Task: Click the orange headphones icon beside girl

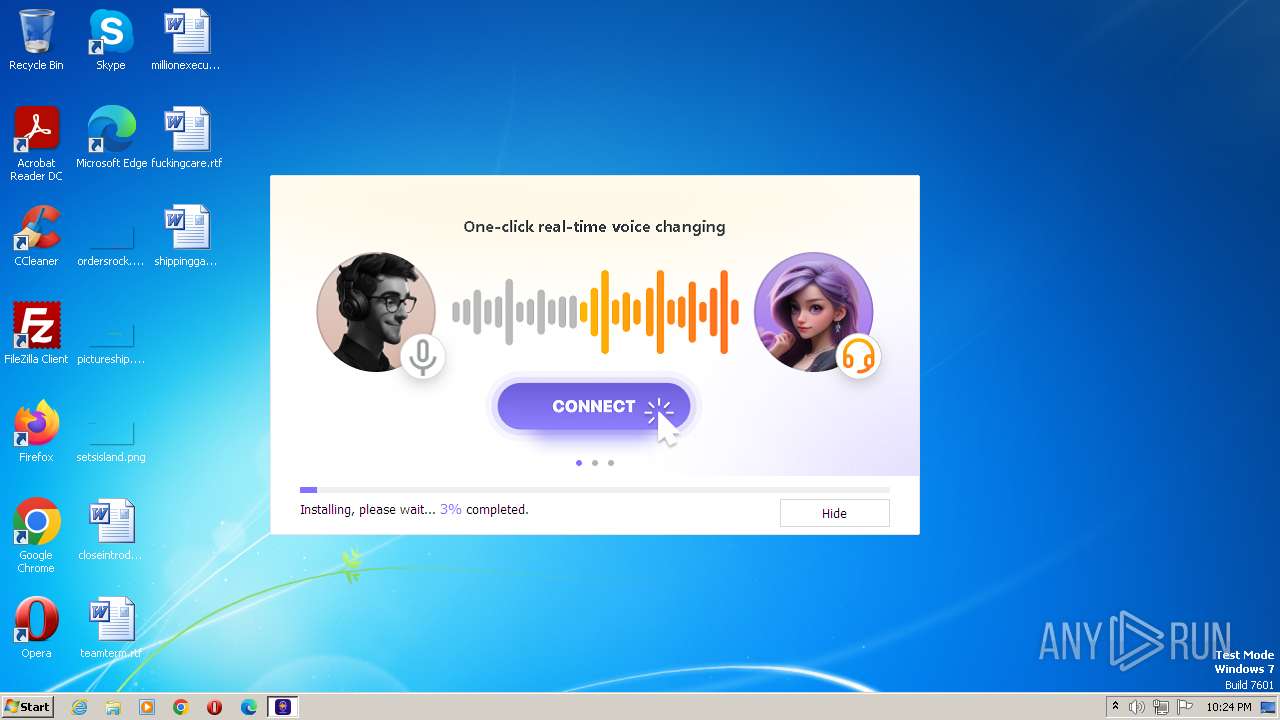Action: [x=858, y=356]
